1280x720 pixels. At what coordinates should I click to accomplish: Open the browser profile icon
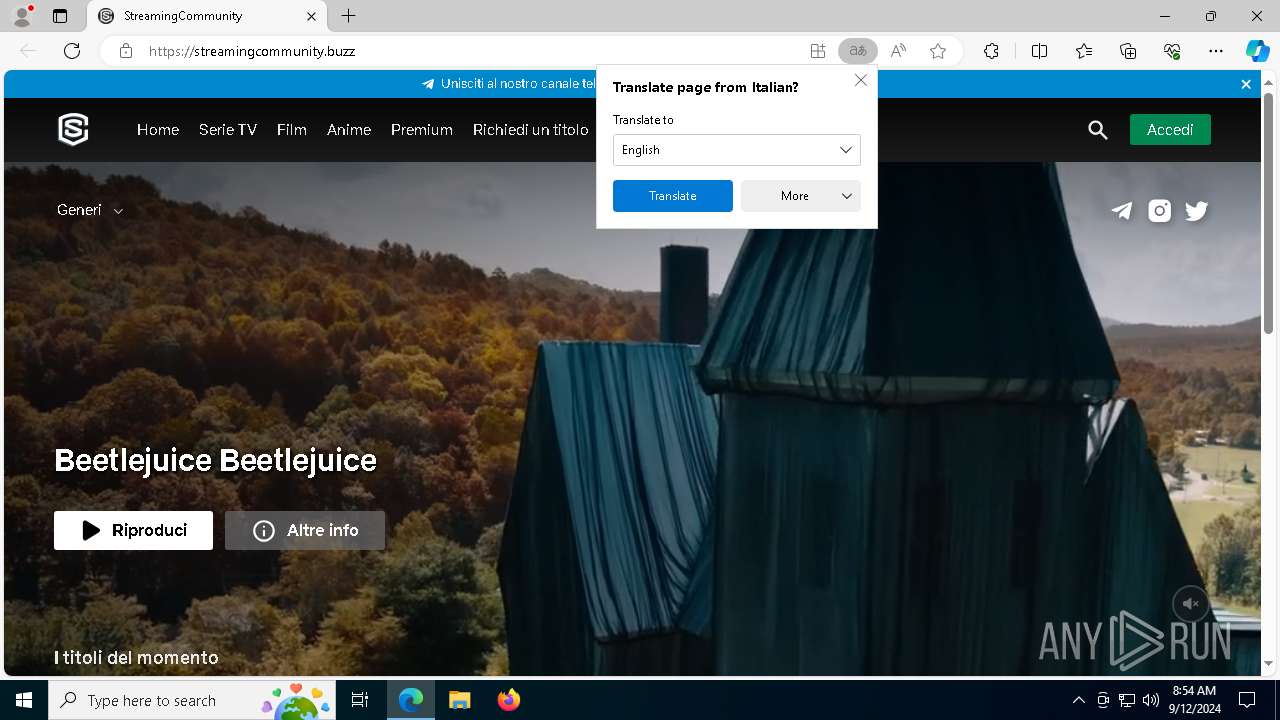click(x=22, y=16)
